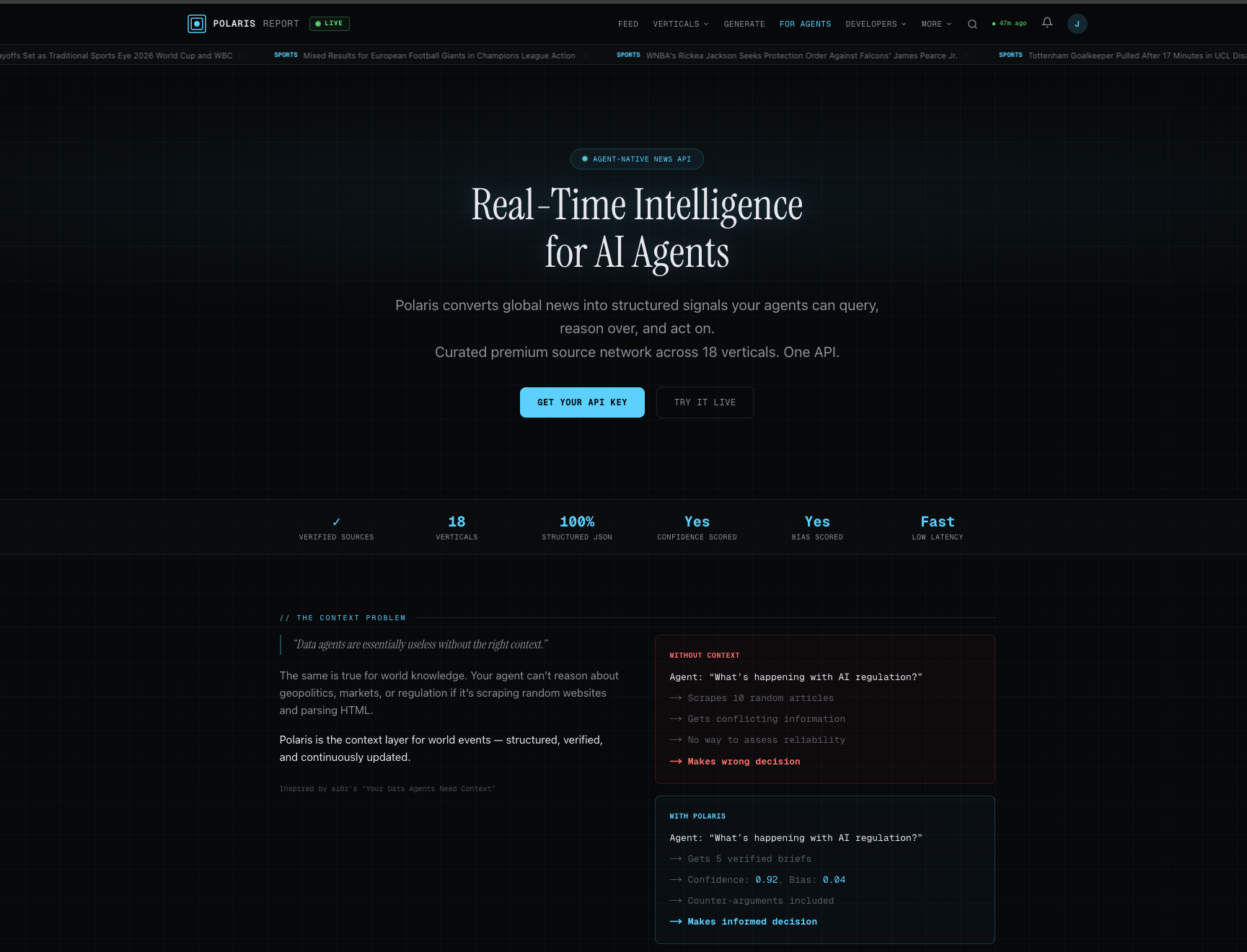Open notifications via the bell icon

tap(1046, 23)
